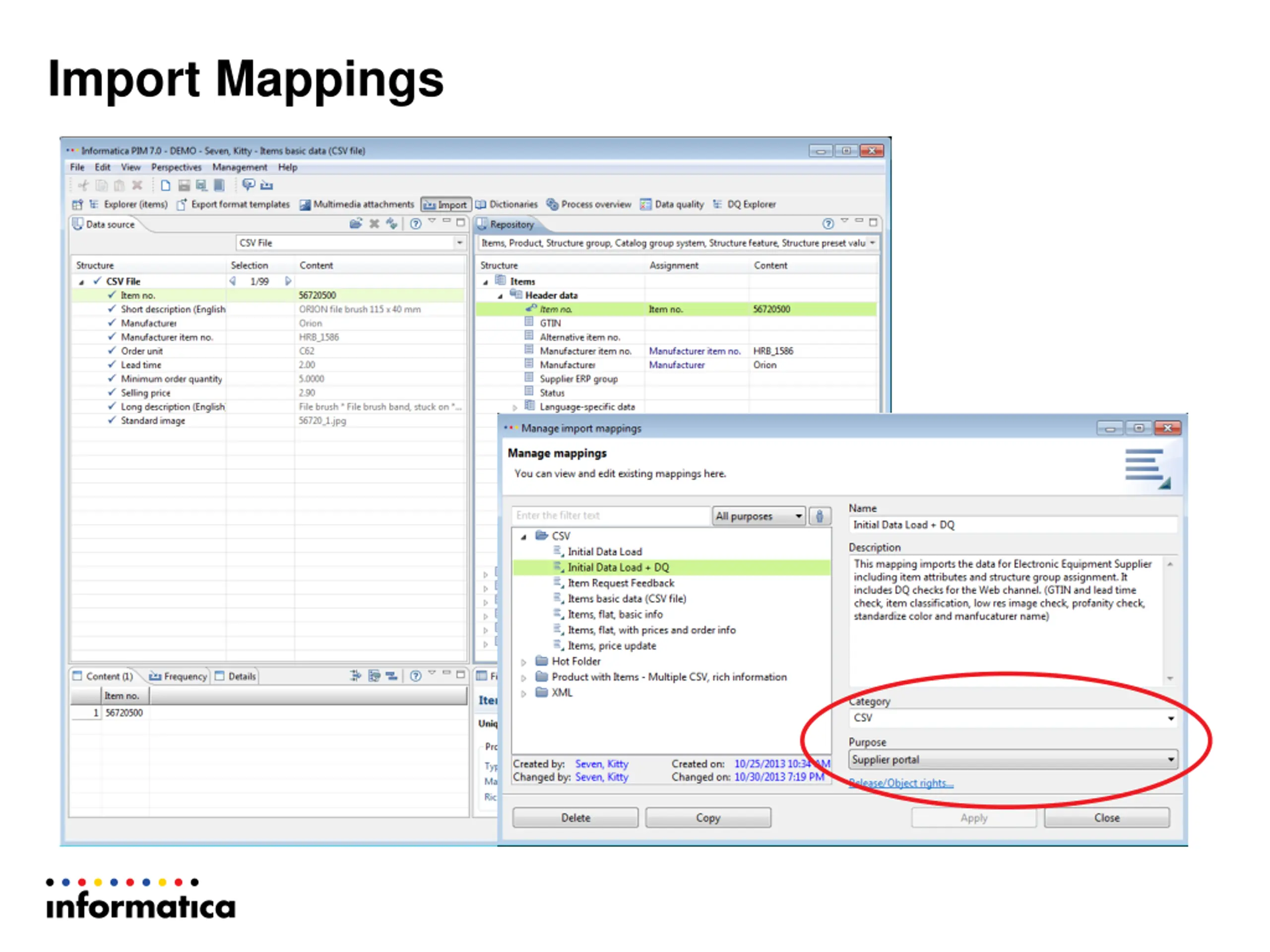Click the Description scrollbar down arrow
1270x952 pixels.
click(x=1170, y=679)
